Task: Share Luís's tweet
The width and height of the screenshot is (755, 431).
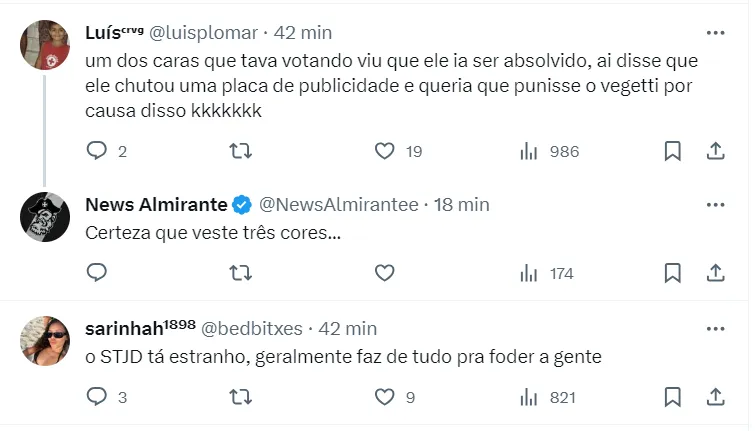Action: click(x=716, y=151)
